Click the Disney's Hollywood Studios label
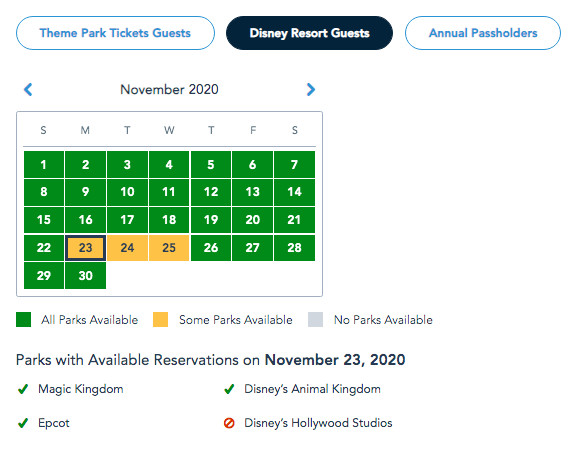 point(318,423)
